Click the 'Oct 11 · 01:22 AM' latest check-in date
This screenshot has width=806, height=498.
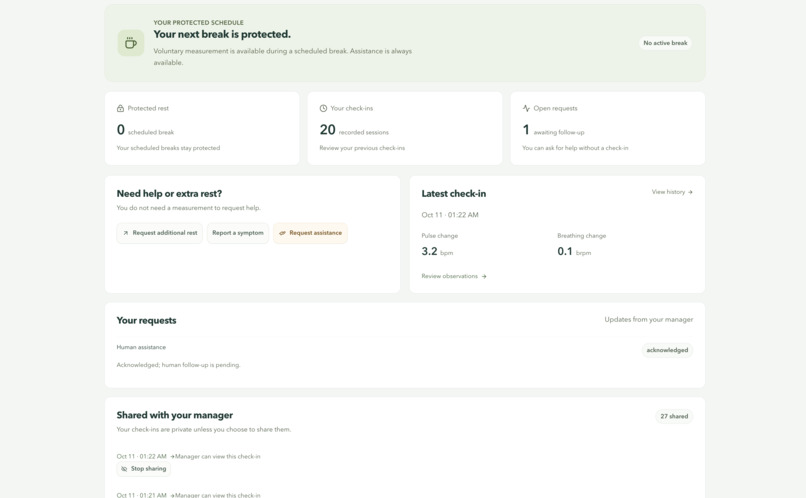point(450,215)
